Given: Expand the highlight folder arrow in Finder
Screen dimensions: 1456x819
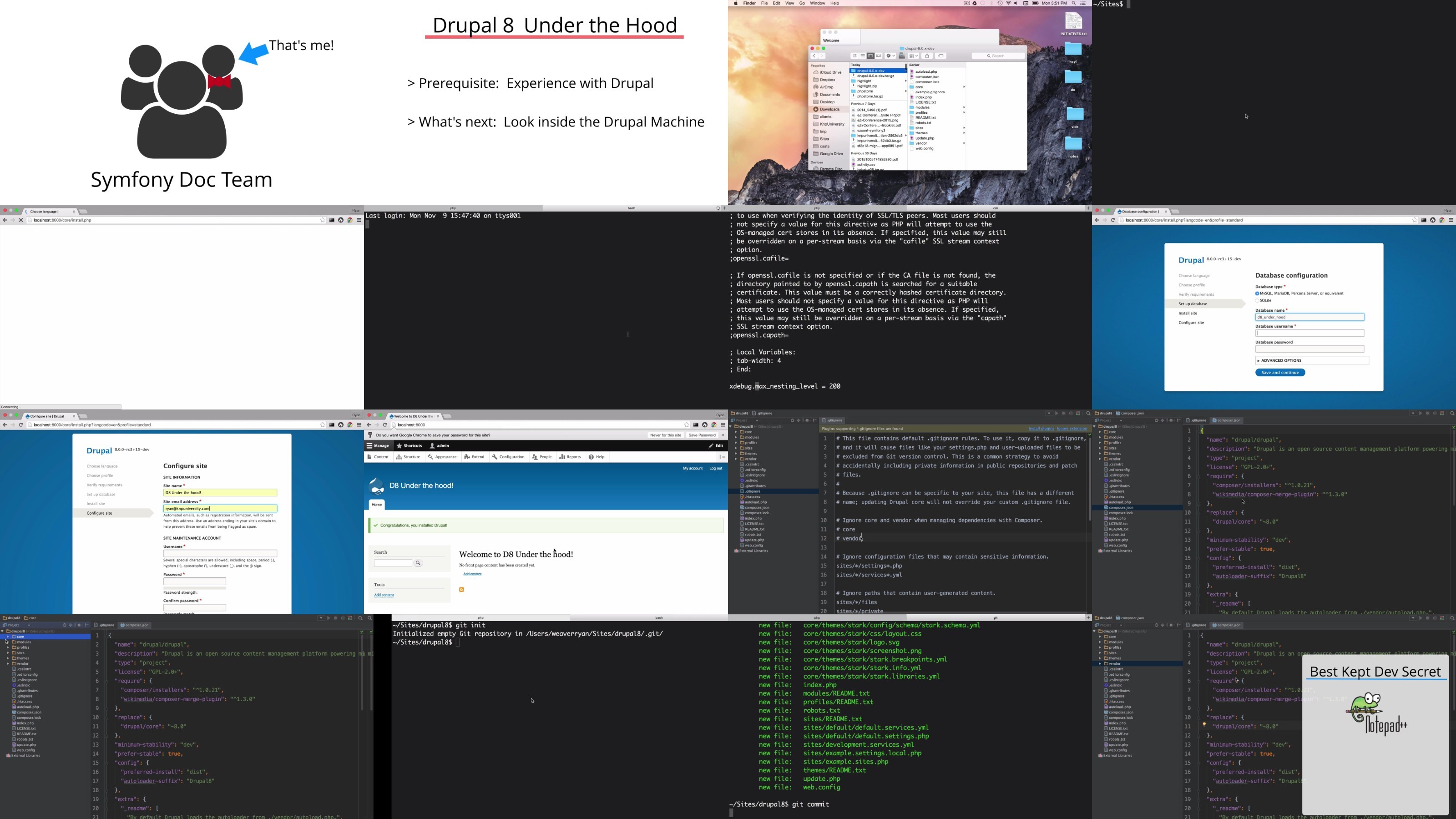Looking at the screenshot, I should [x=905, y=81].
